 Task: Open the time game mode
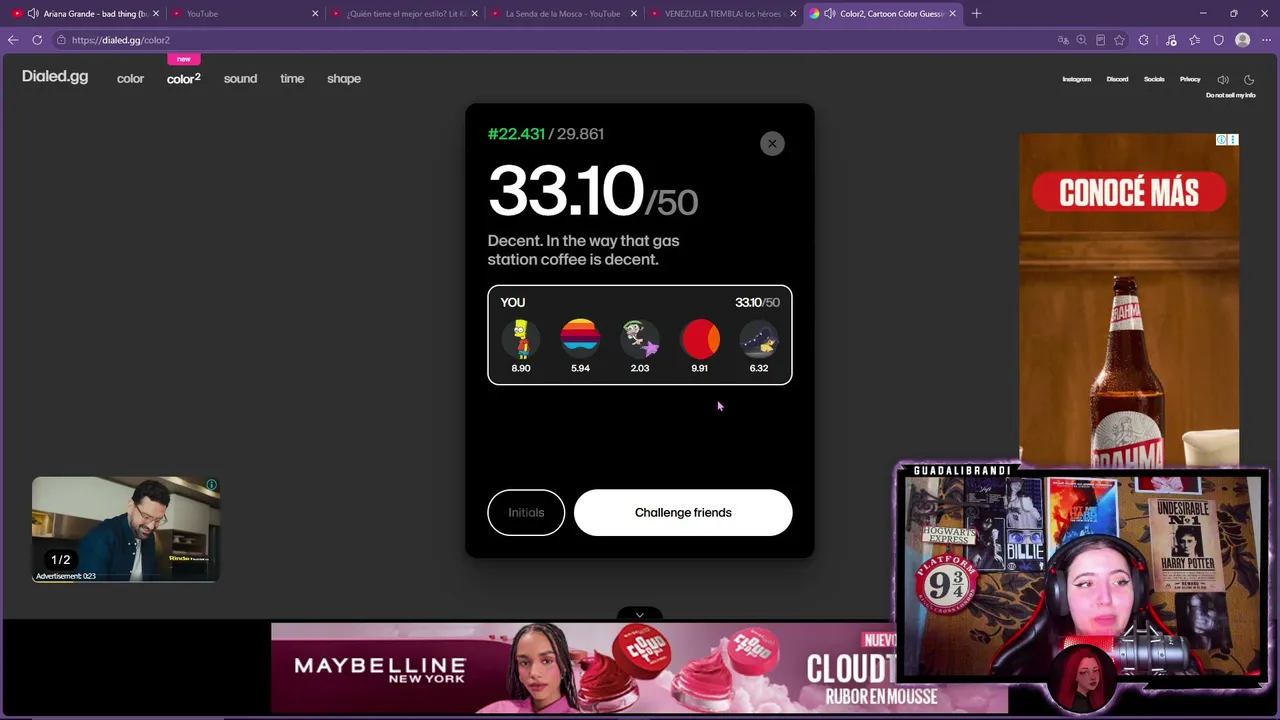click(x=292, y=79)
